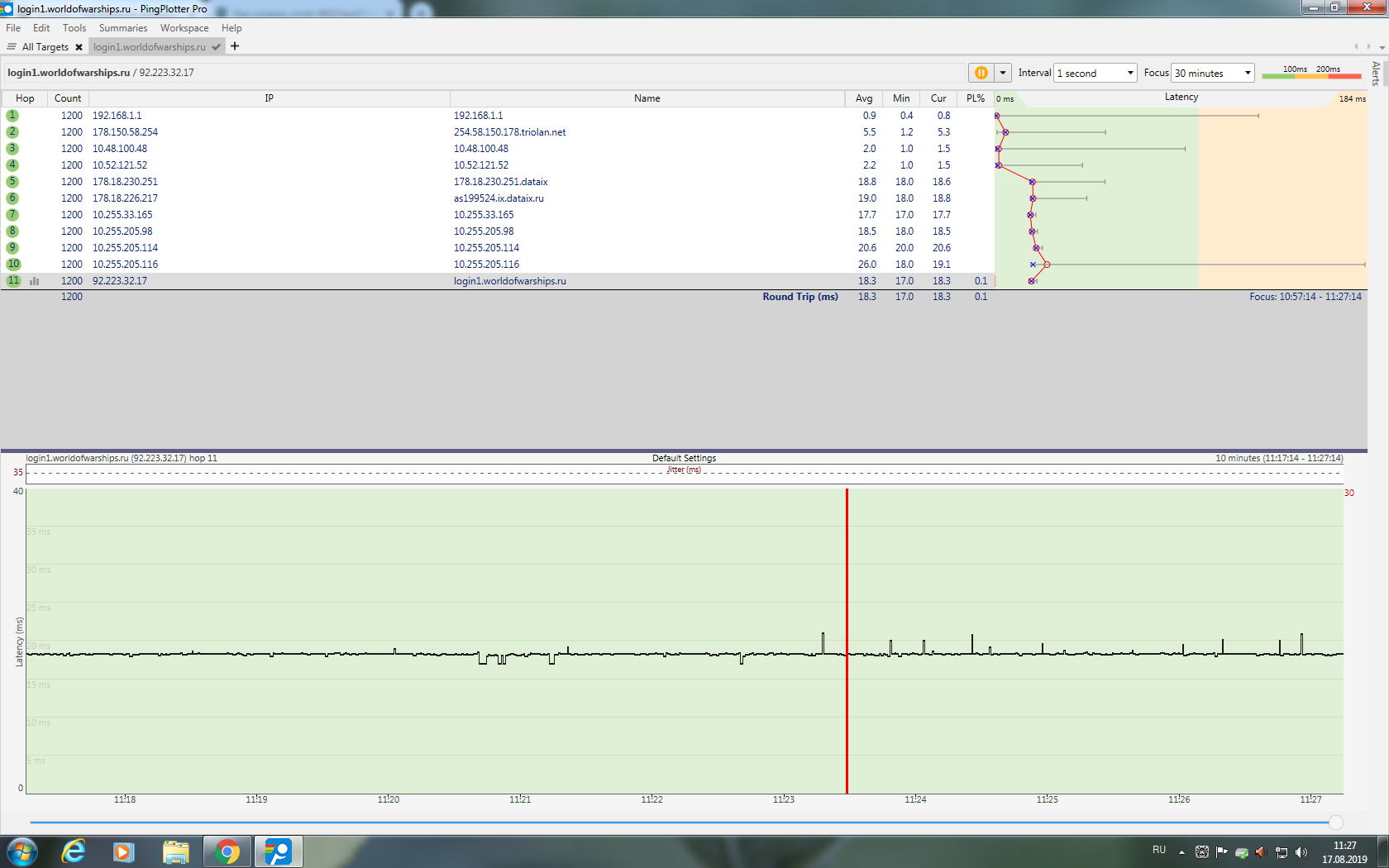Open Windows Explorer folder in taskbar
Screen dimensions: 1389x868
[175, 851]
